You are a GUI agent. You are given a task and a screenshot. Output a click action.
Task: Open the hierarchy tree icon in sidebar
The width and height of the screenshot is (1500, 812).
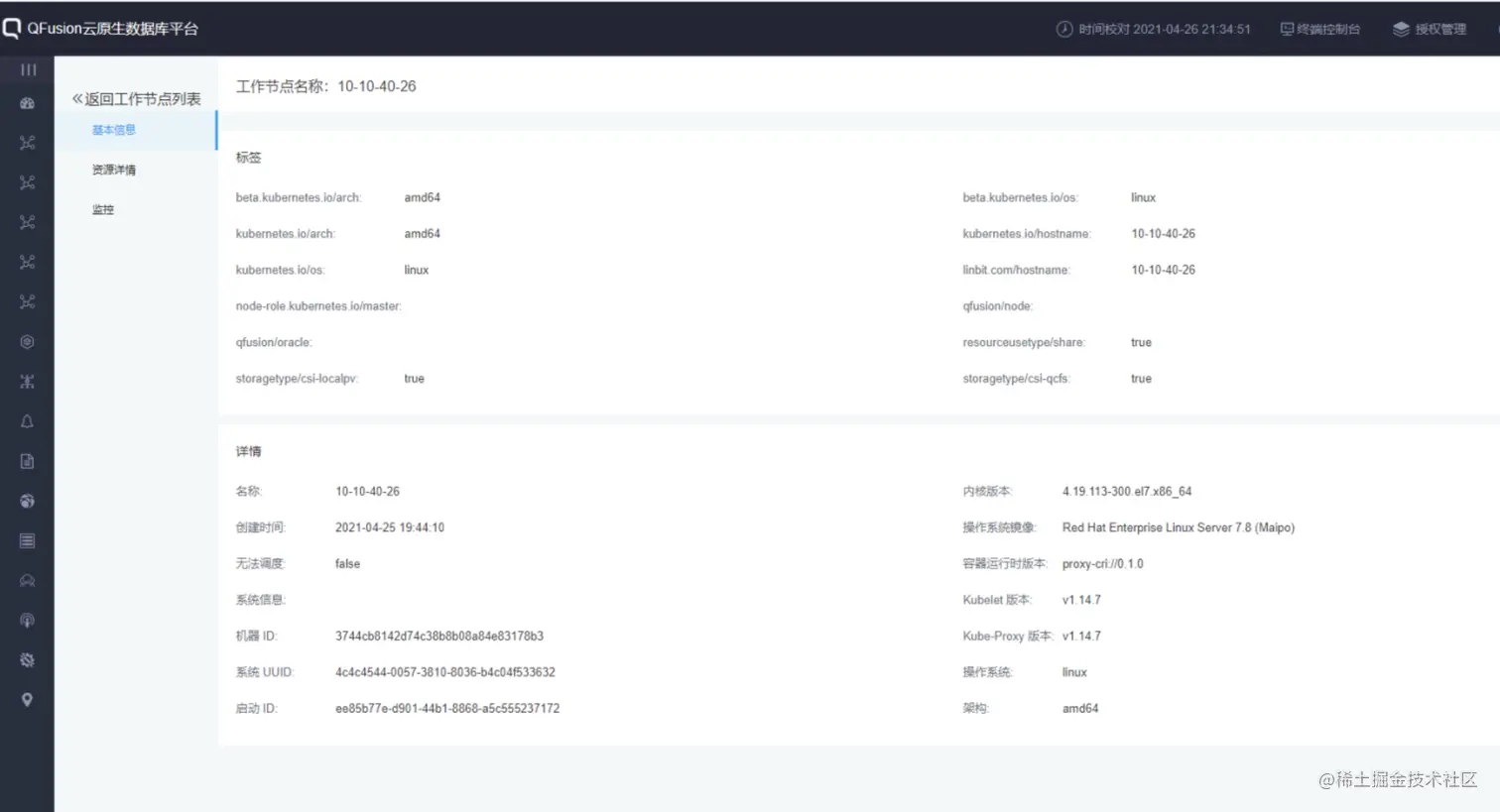[x=28, y=382]
